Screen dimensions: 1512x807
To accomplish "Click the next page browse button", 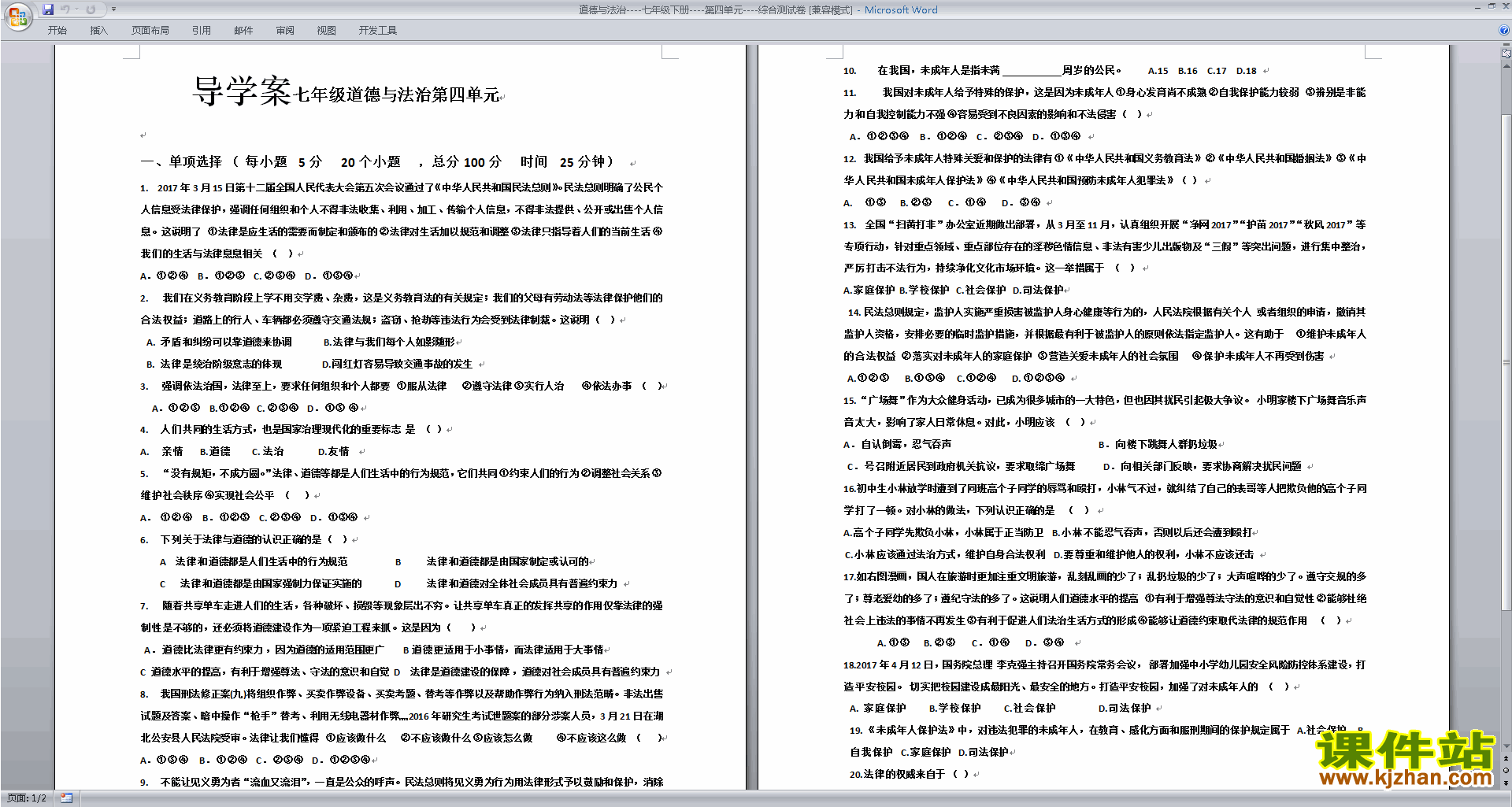I will pyautogui.click(x=1506, y=783).
